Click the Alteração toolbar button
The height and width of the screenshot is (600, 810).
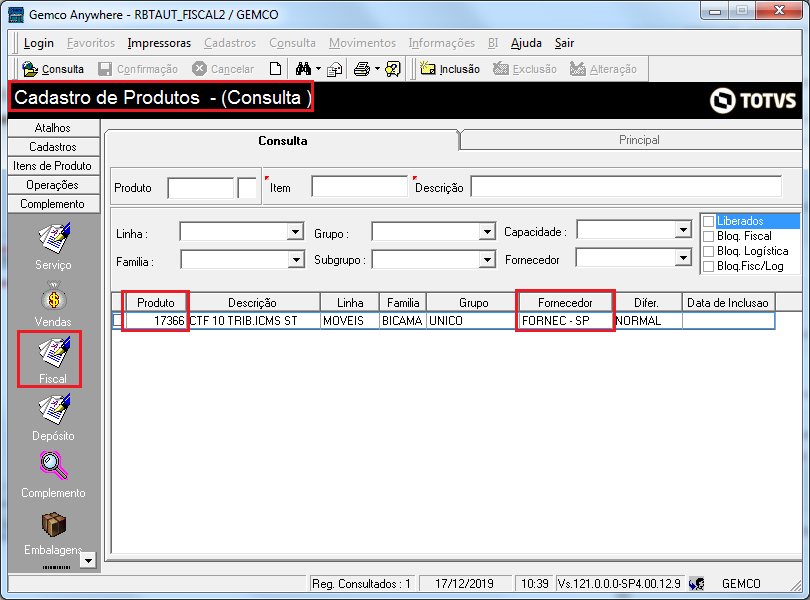[603, 69]
